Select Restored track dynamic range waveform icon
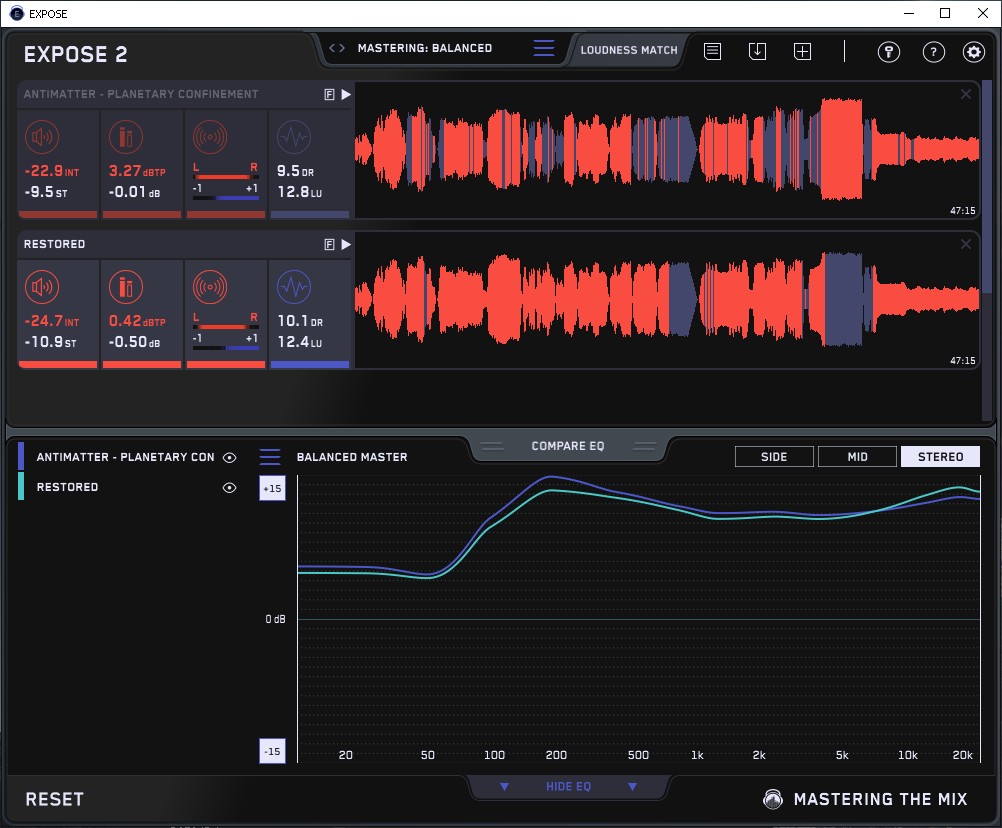The image size is (1002, 828). point(294,287)
